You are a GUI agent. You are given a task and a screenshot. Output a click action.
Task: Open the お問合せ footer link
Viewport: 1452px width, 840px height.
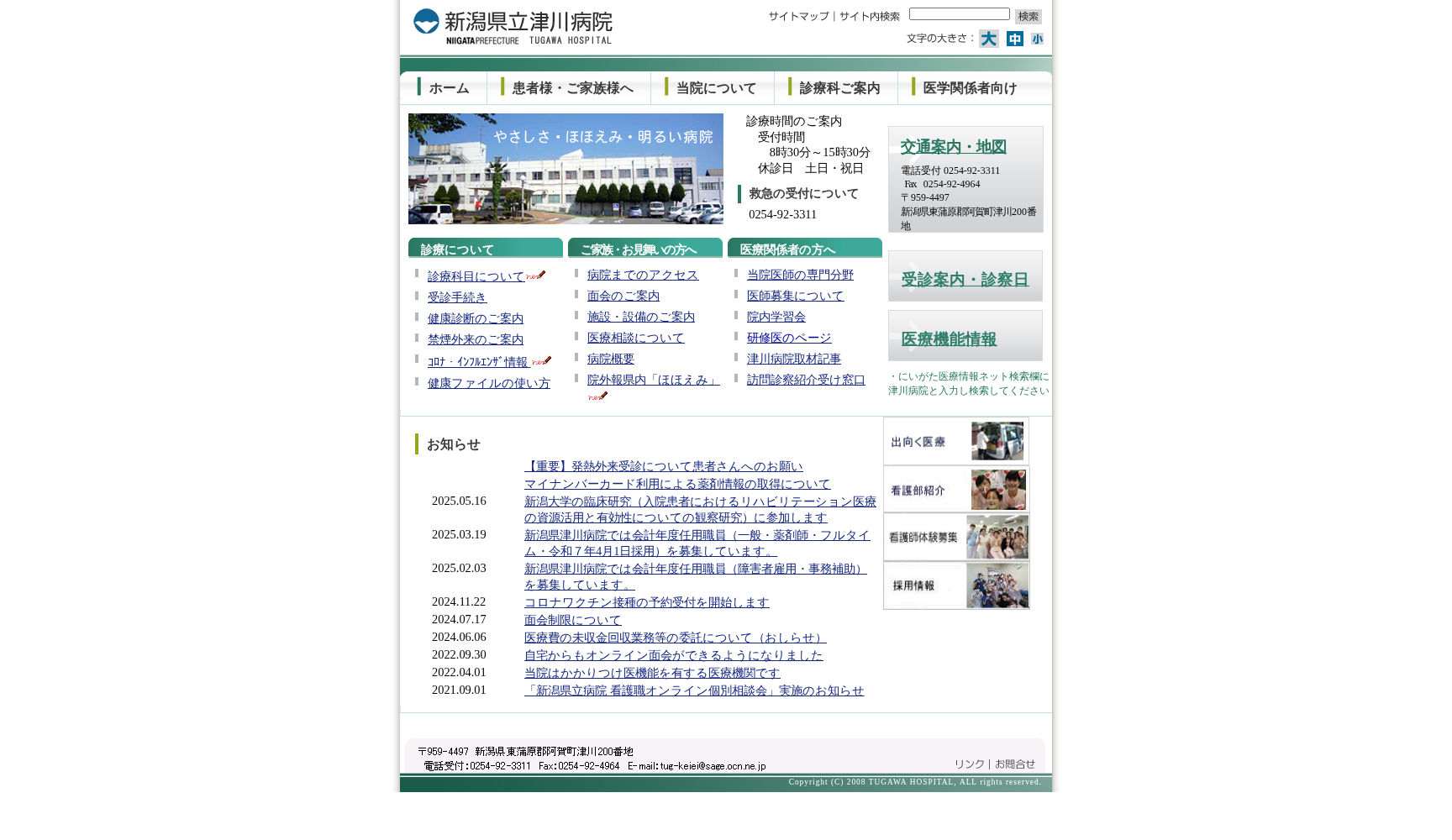point(1015,764)
